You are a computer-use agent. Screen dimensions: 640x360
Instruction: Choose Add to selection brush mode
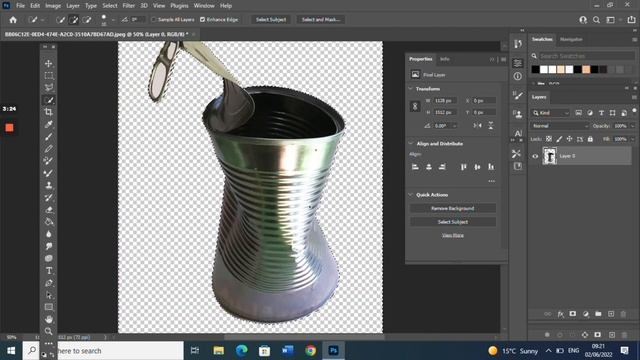[x=73, y=20]
